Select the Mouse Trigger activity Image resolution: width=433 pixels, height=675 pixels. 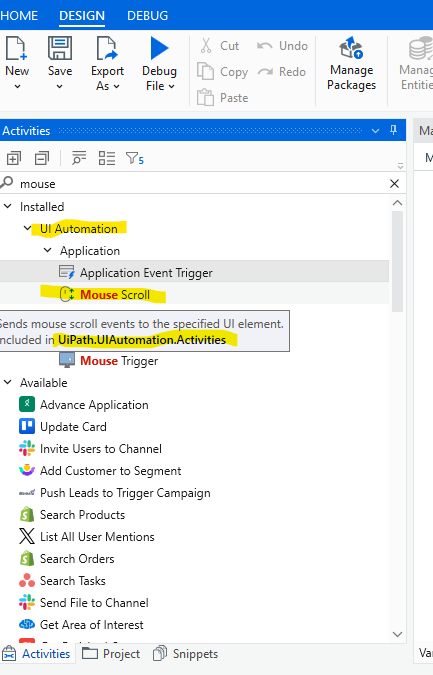(x=119, y=361)
